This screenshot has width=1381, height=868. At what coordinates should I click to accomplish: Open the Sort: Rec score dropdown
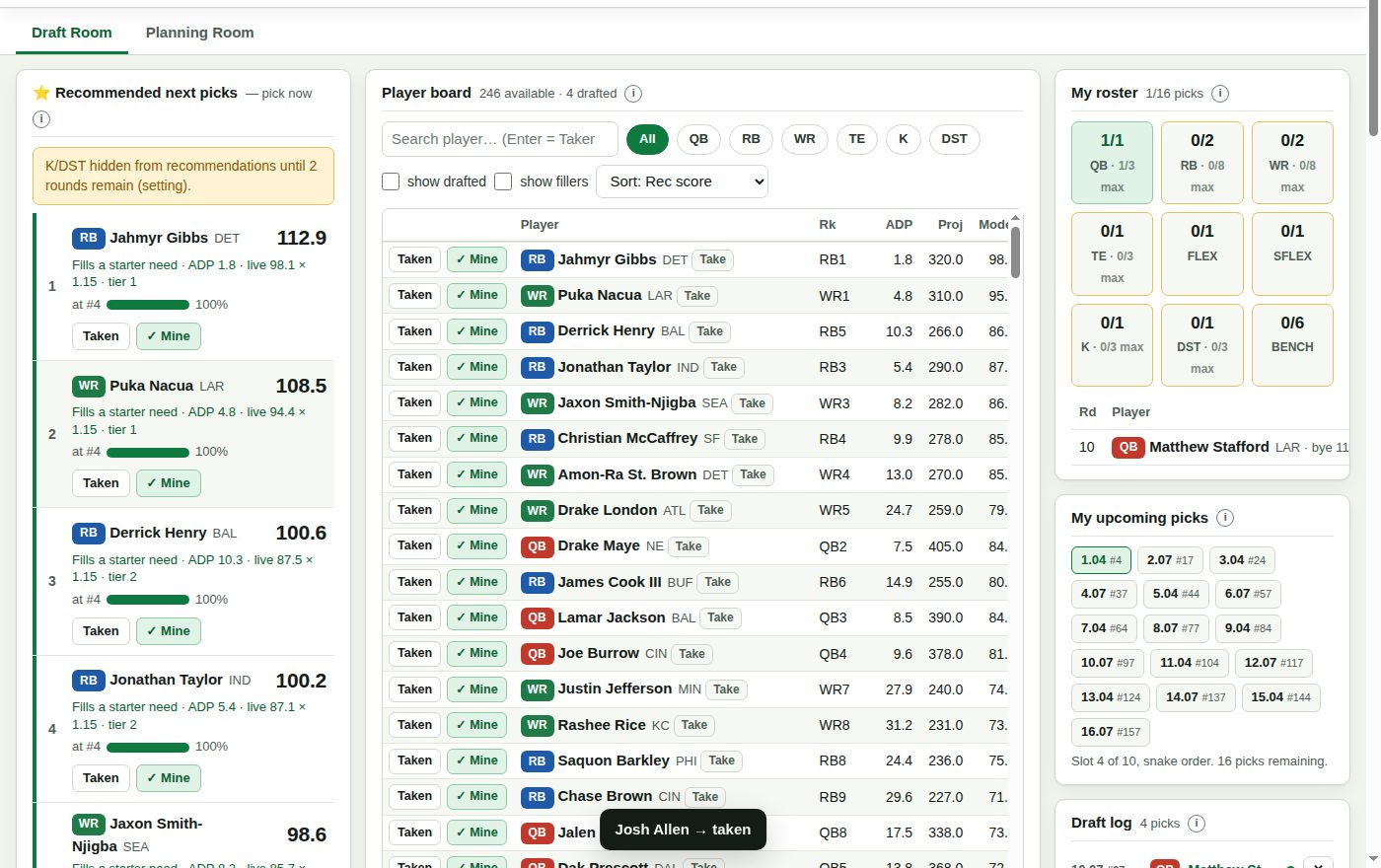[x=682, y=181]
